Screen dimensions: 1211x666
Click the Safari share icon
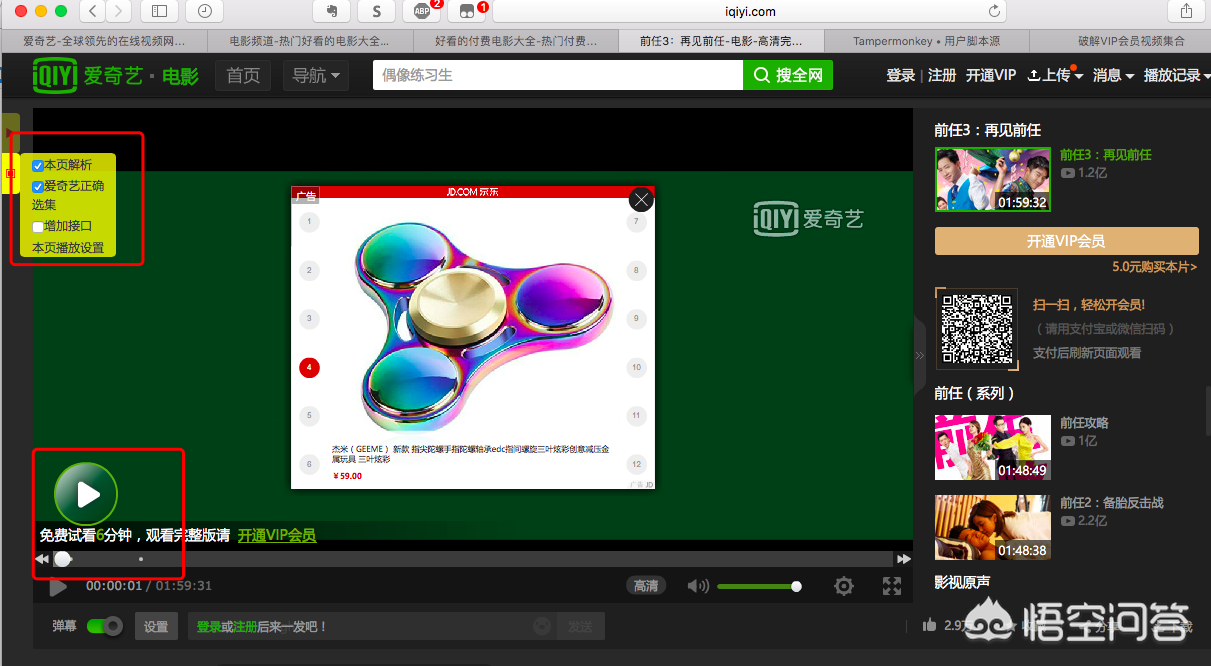(x=1186, y=11)
